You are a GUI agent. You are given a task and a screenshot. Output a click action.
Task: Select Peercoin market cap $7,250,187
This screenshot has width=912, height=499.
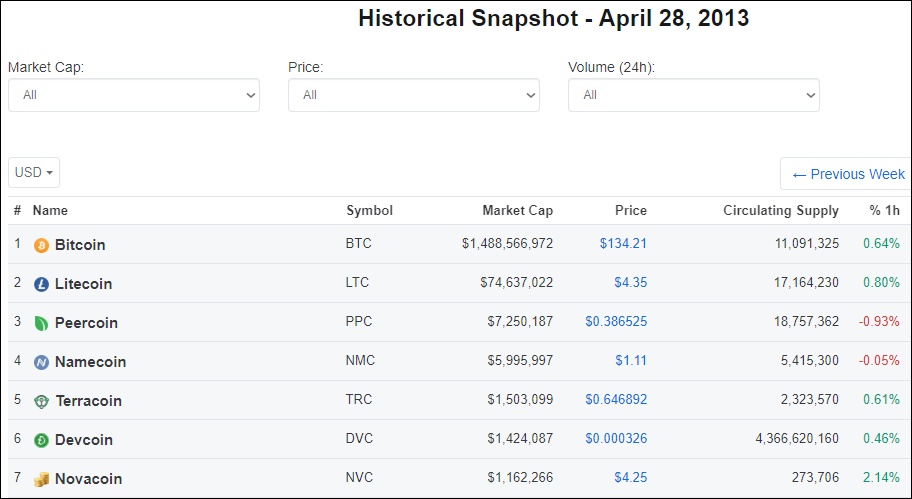tap(520, 321)
